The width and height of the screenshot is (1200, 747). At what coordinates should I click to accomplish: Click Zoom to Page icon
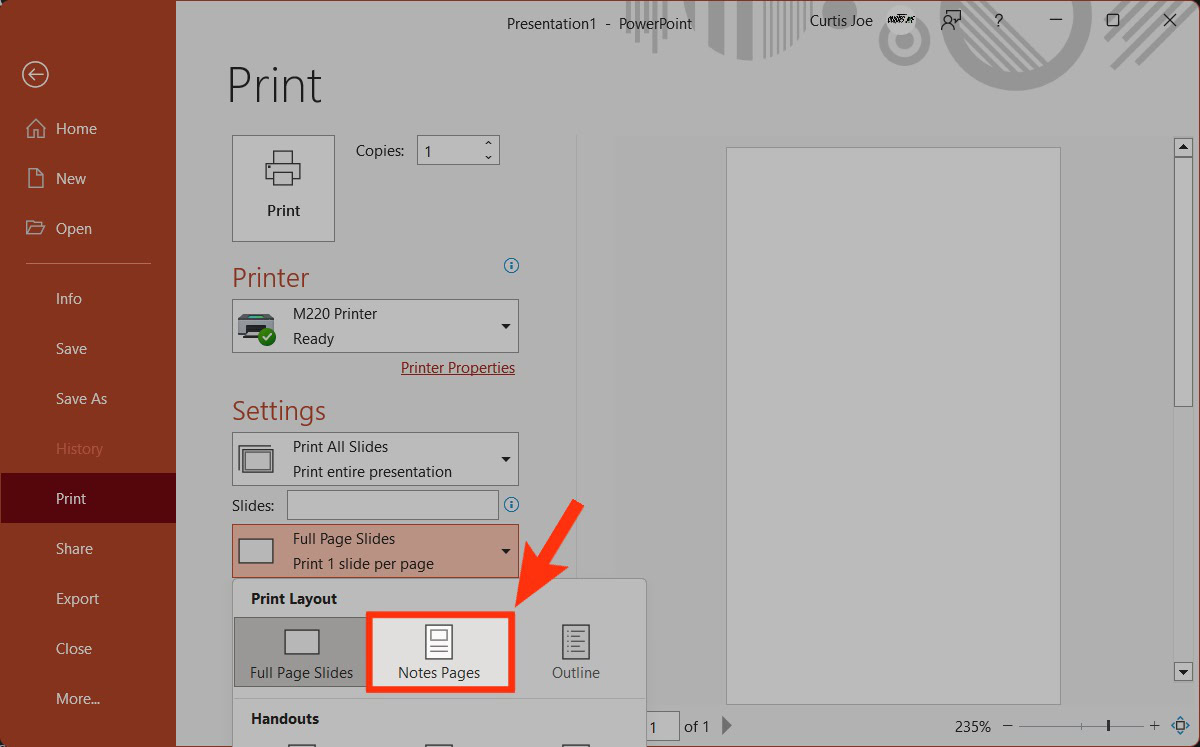pos(1180,726)
